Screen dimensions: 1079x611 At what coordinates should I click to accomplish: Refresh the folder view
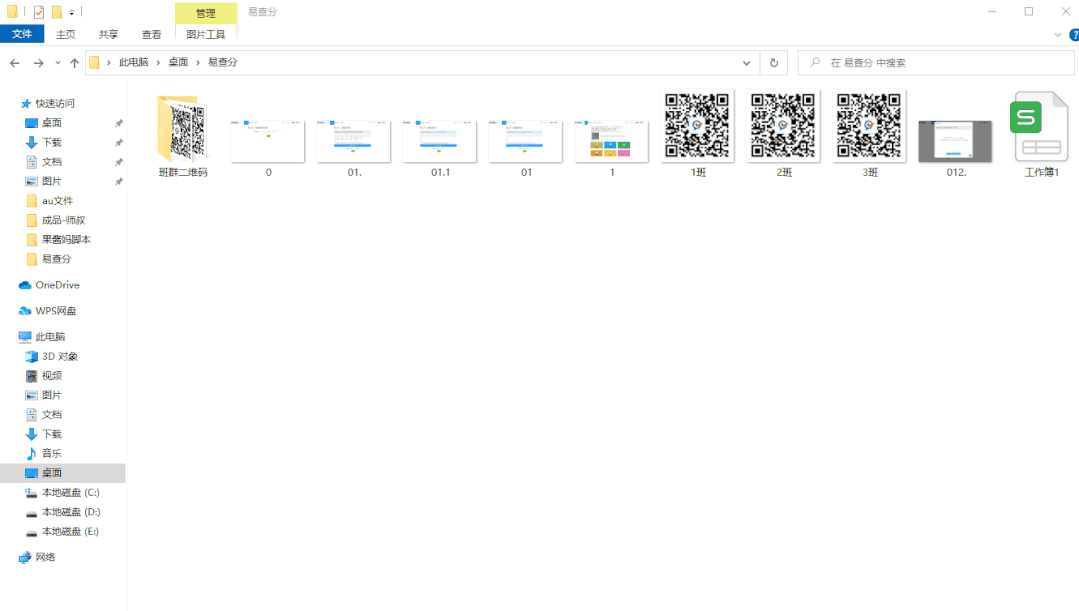[x=773, y=63]
